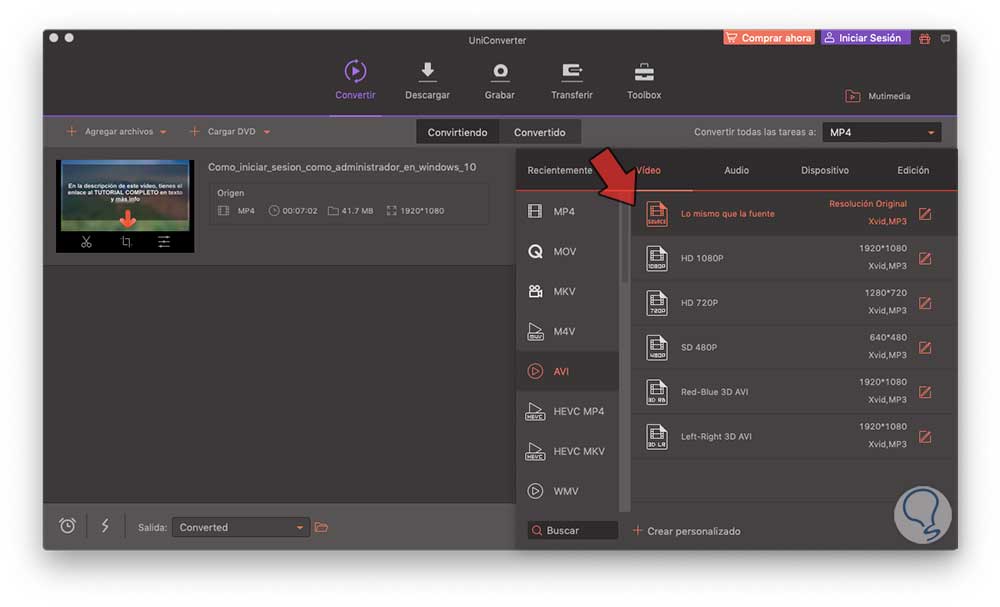Viewport: 1000px width, 607px height.
Task: Choose MP4 in the format list
Action: [x=568, y=211]
